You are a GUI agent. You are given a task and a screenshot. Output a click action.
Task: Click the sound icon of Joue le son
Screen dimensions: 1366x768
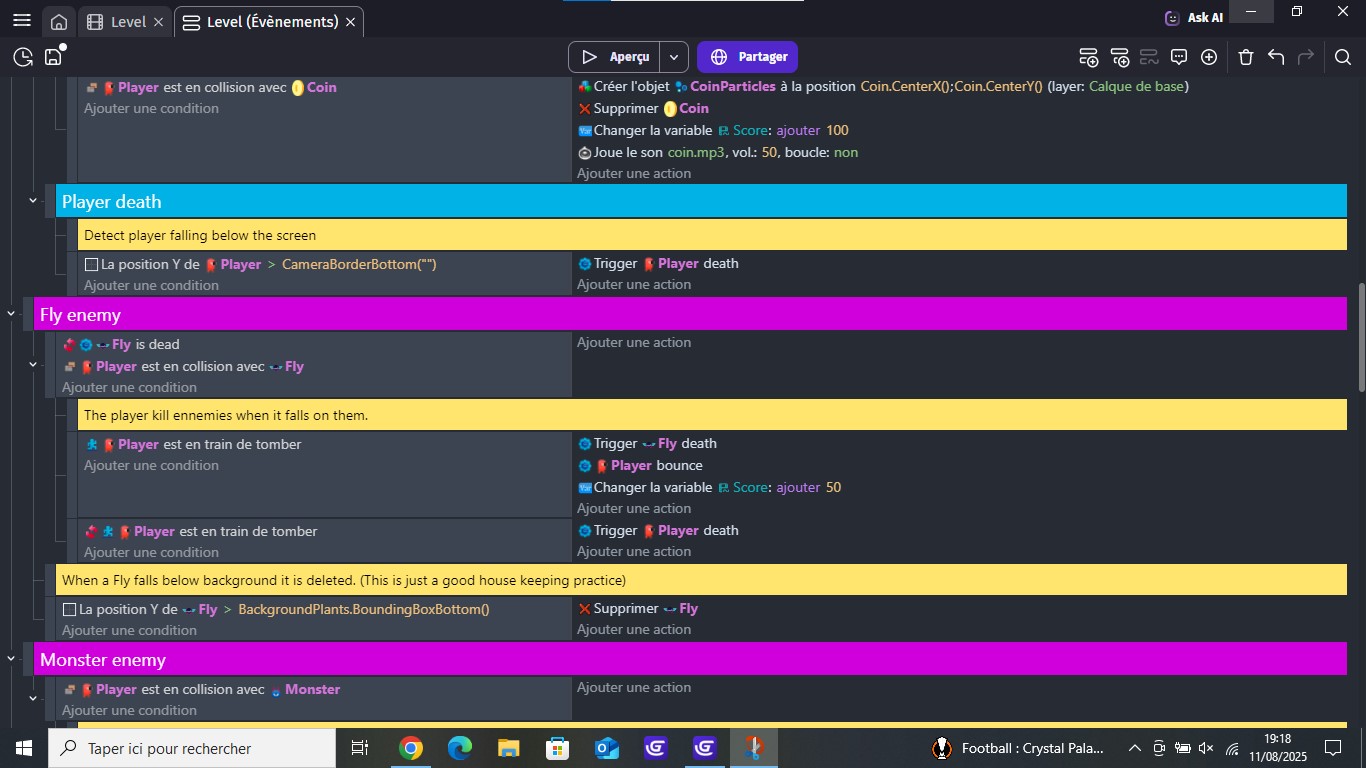pyautogui.click(x=585, y=152)
